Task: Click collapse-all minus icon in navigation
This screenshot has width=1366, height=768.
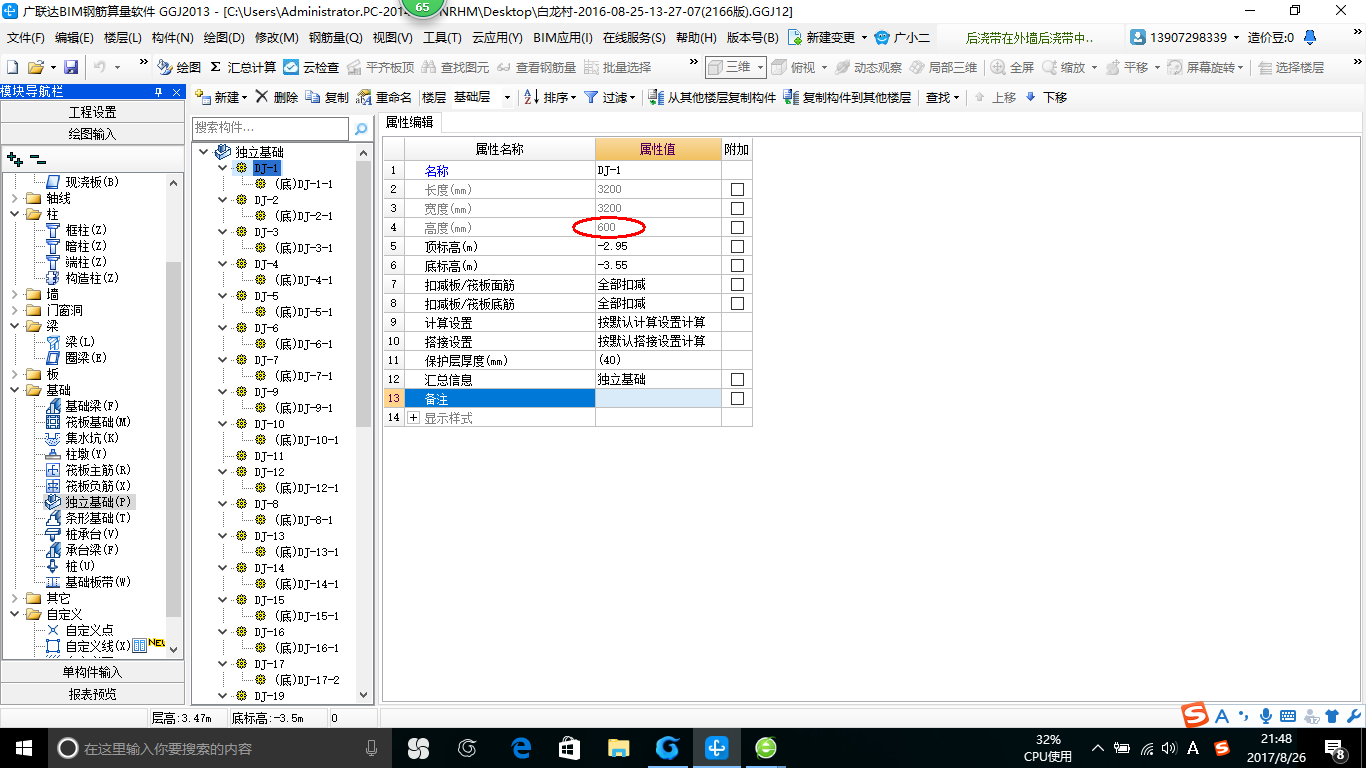Action: click(x=38, y=159)
